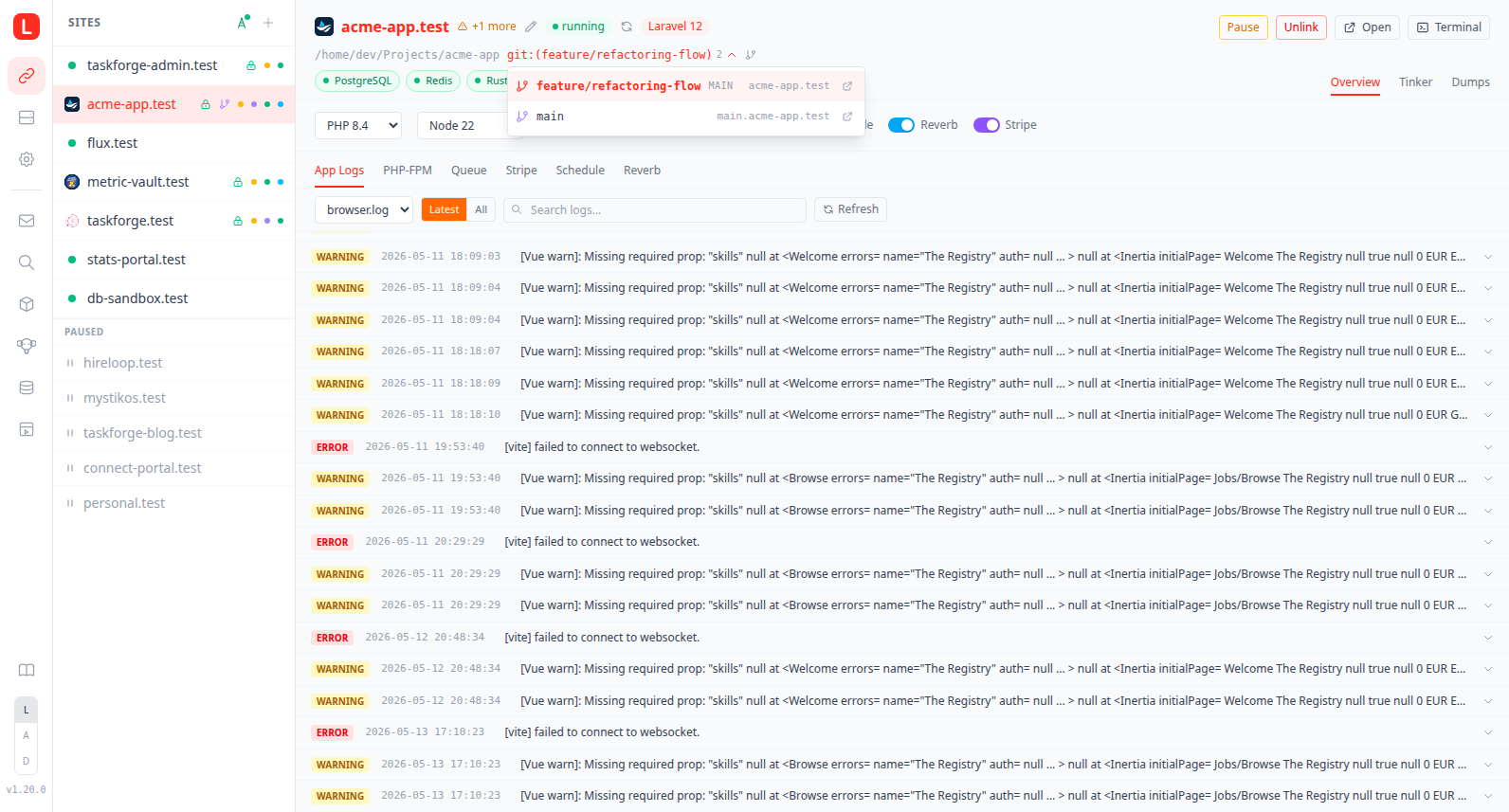Open acme-app.test external link icon in branch list

click(847, 86)
